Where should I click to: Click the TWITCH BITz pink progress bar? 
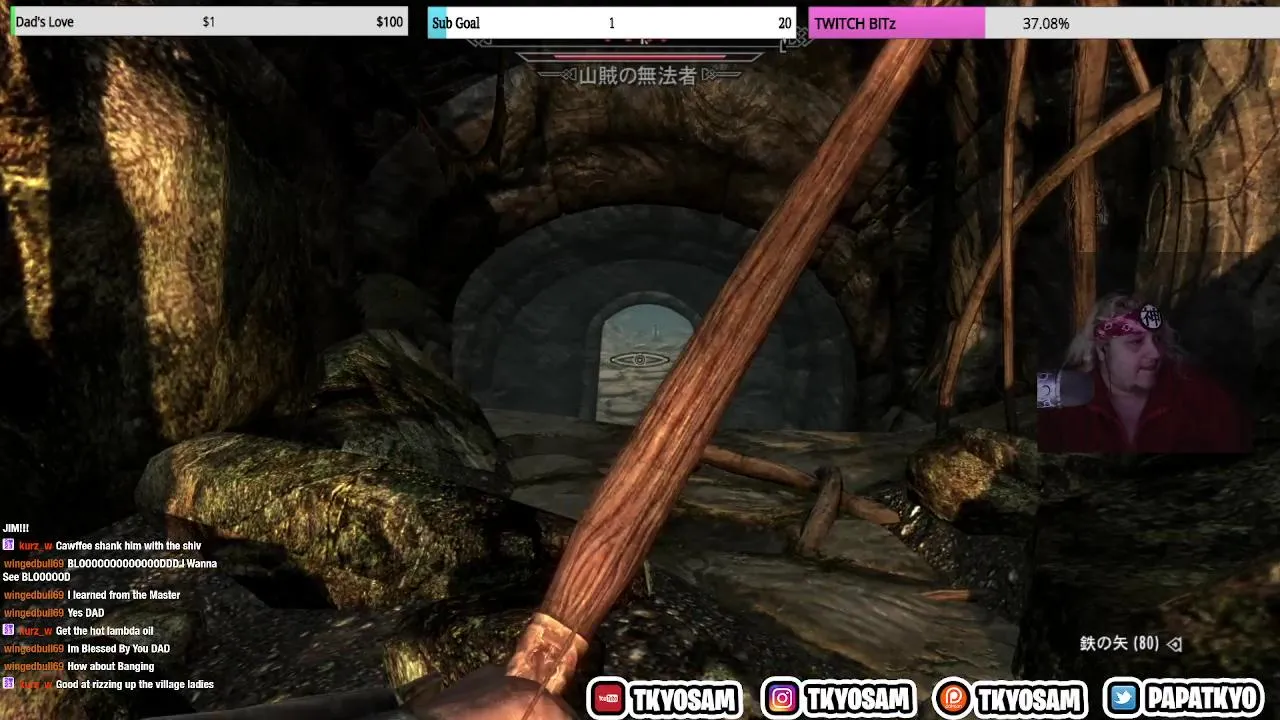[896, 22]
